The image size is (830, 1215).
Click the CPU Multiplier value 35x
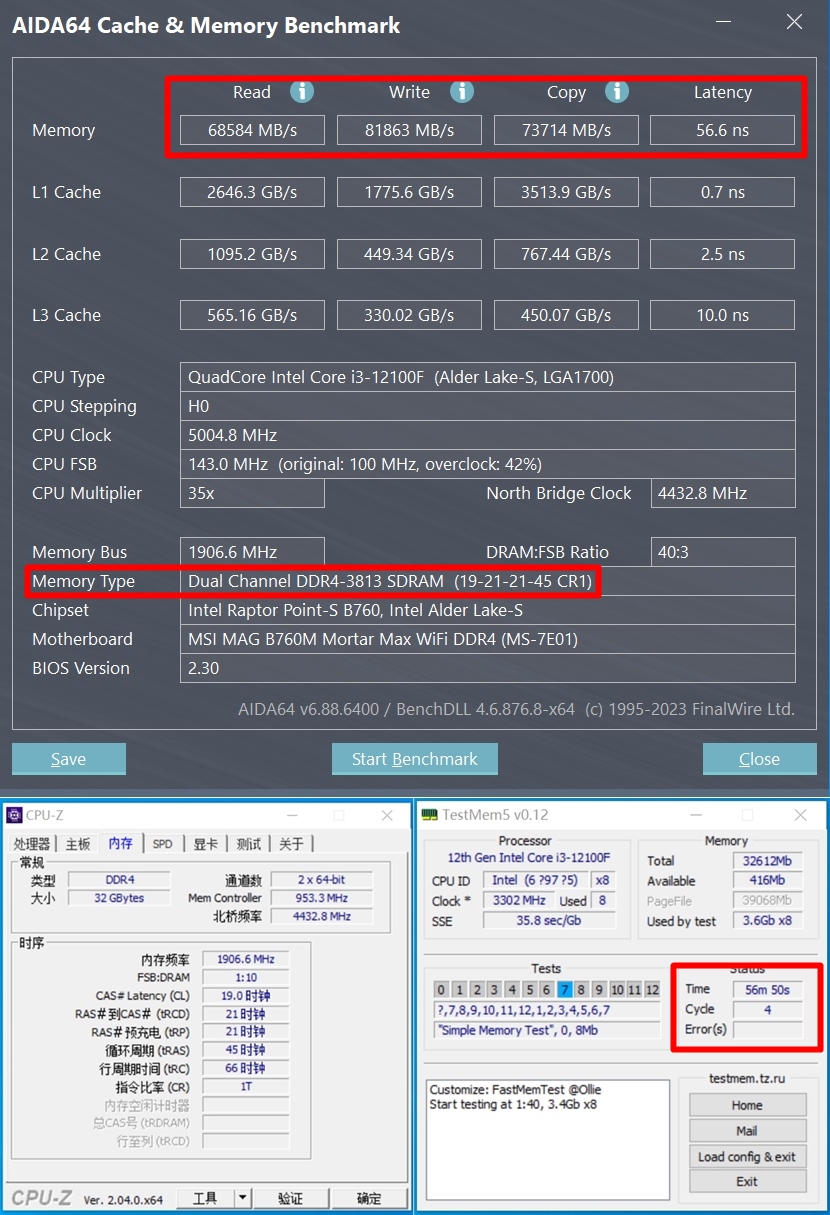pyautogui.click(x=252, y=493)
